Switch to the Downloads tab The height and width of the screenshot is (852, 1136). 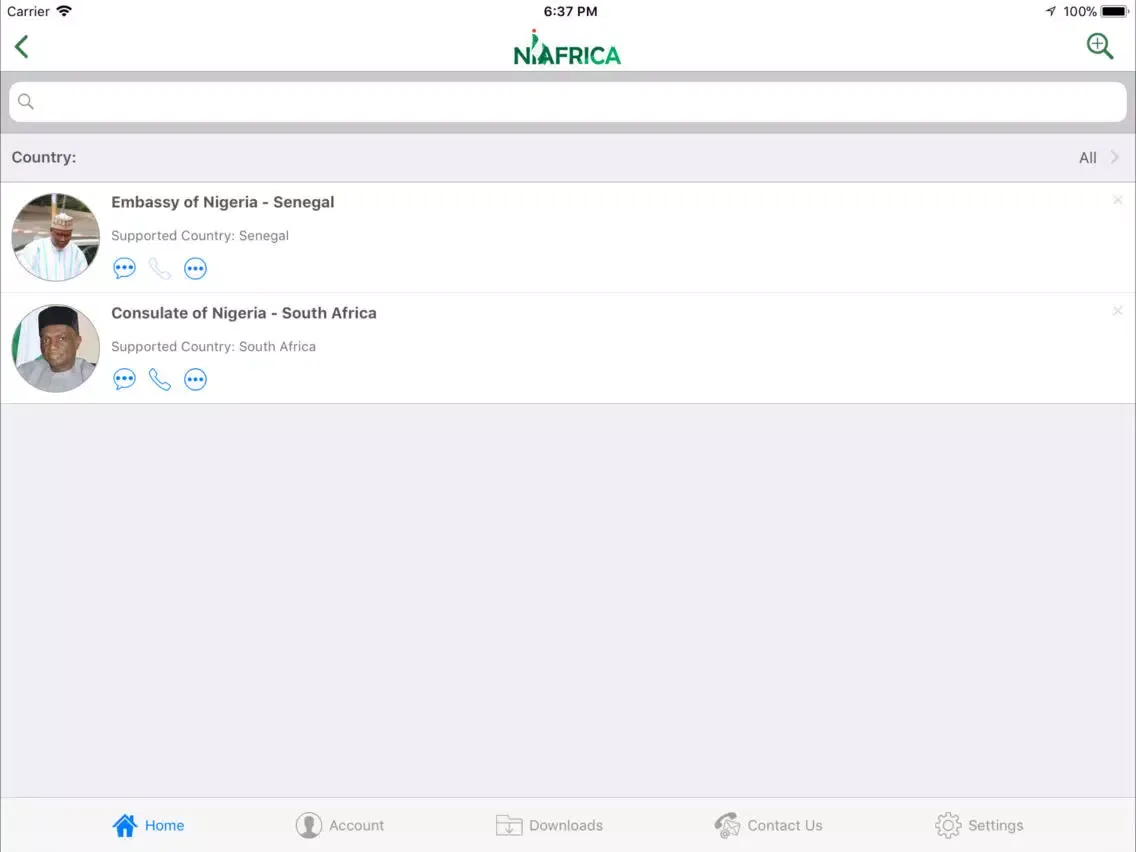click(549, 825)
